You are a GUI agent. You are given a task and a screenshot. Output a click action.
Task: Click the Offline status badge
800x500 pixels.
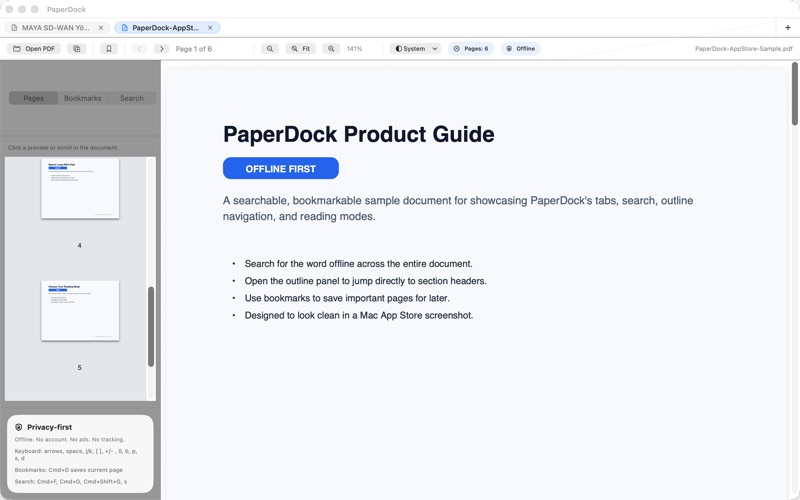tap(520, 48)
